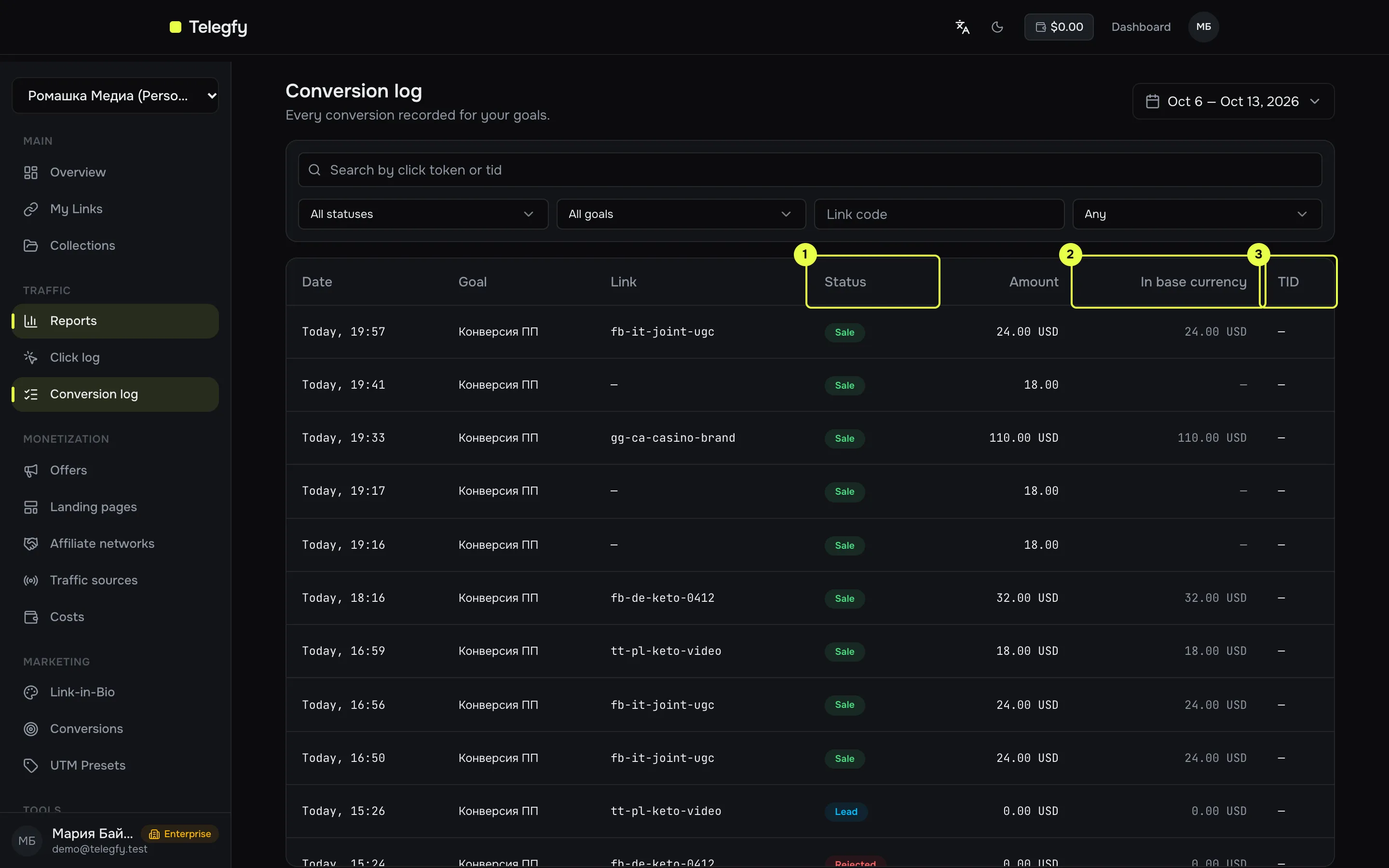Open the Oct 6 – Oct 13, 2026 date range picker
Screen dimensions: 1389x868
point(1233,102)
